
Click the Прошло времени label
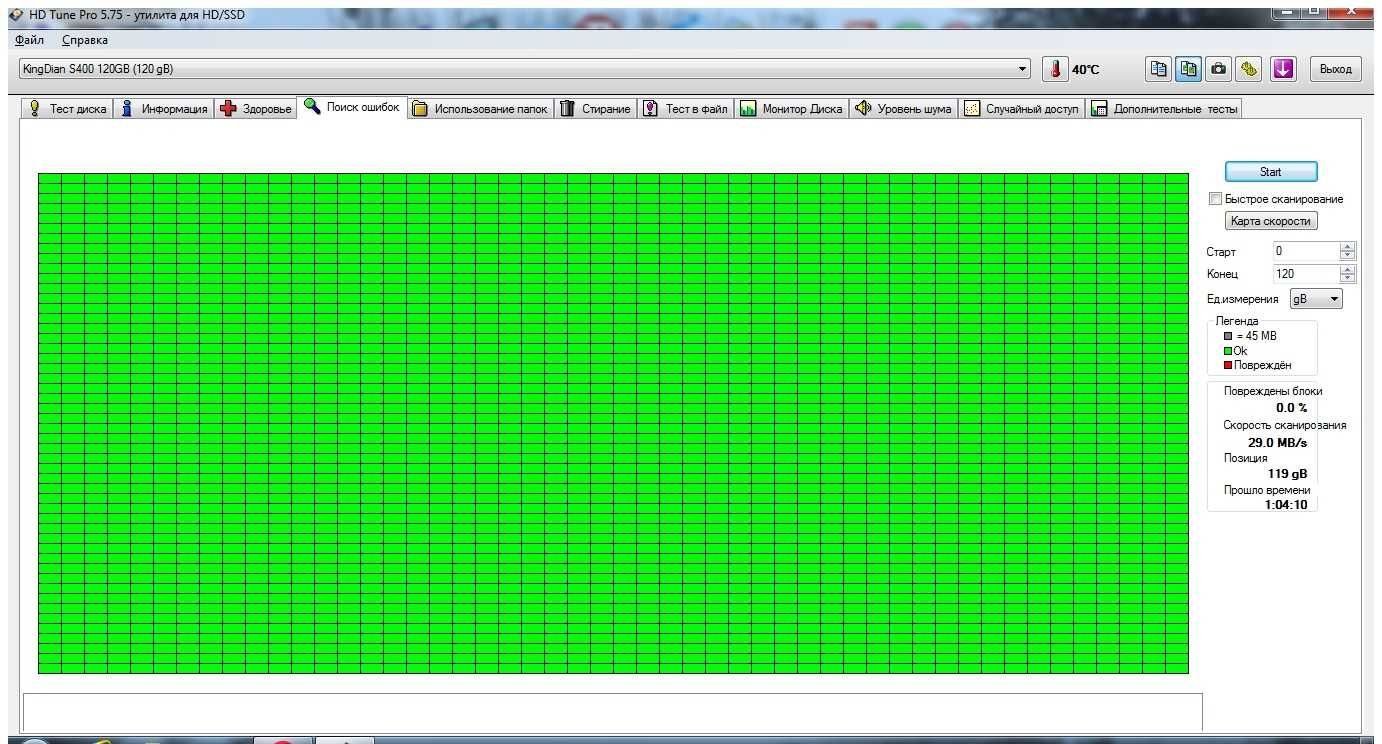[x=1267, y=490]
